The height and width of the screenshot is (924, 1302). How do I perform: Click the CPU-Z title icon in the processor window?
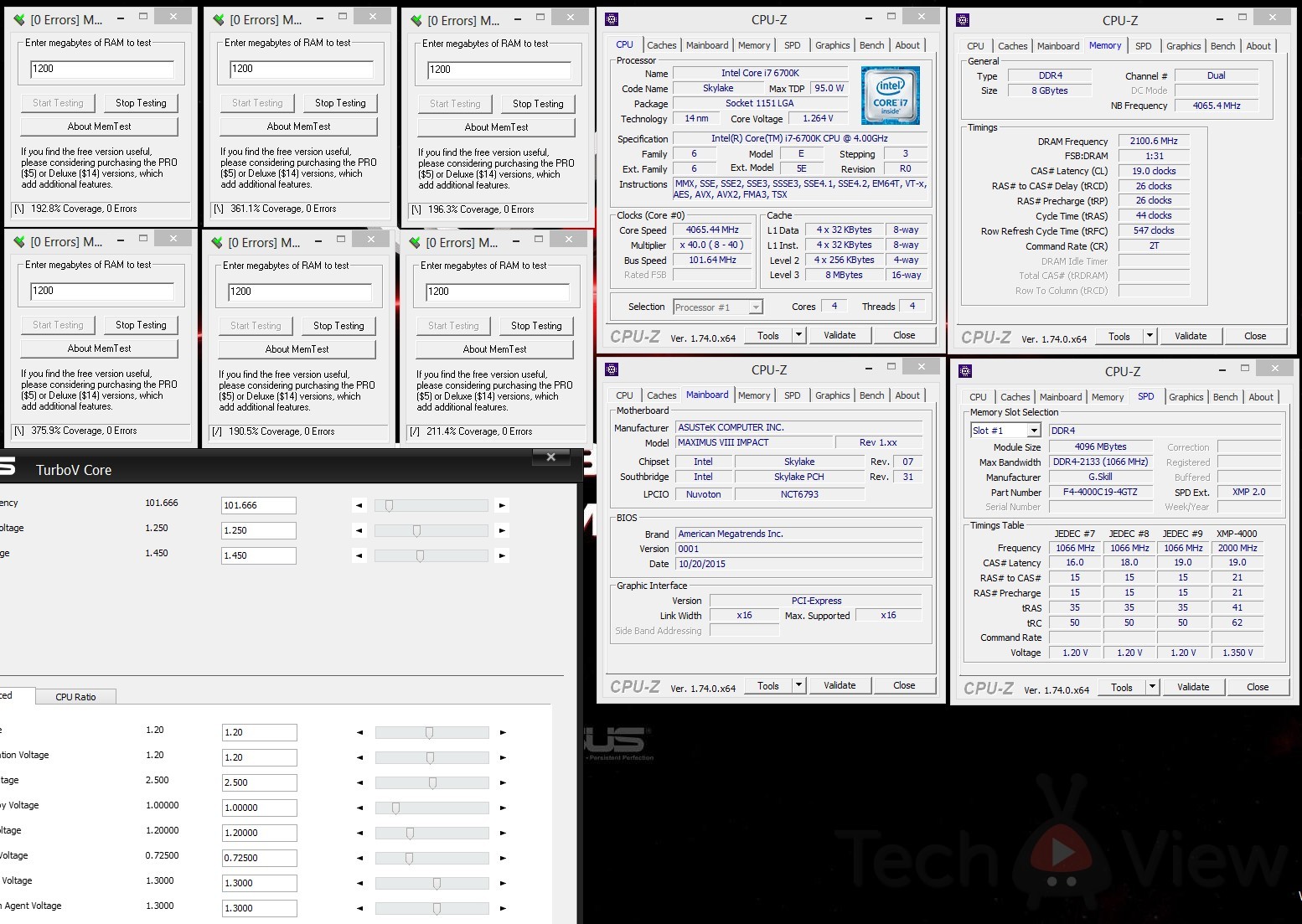click(x=612, y=19)
